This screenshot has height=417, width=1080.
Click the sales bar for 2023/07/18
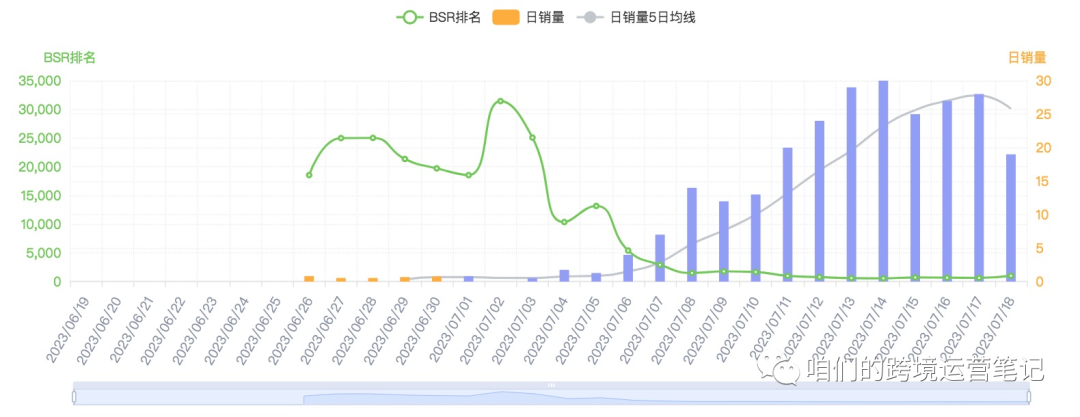tap(1011, 220)
